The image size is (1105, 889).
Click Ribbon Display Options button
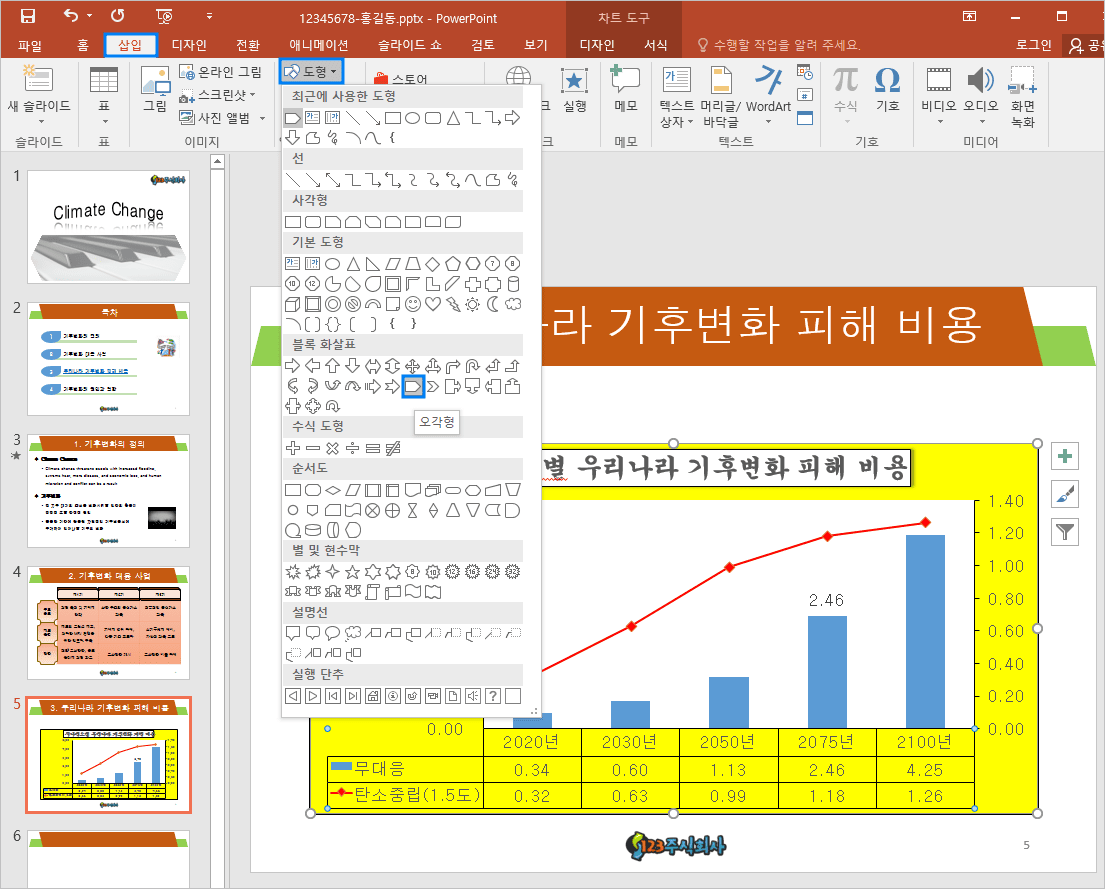click(x=969, y=16)
